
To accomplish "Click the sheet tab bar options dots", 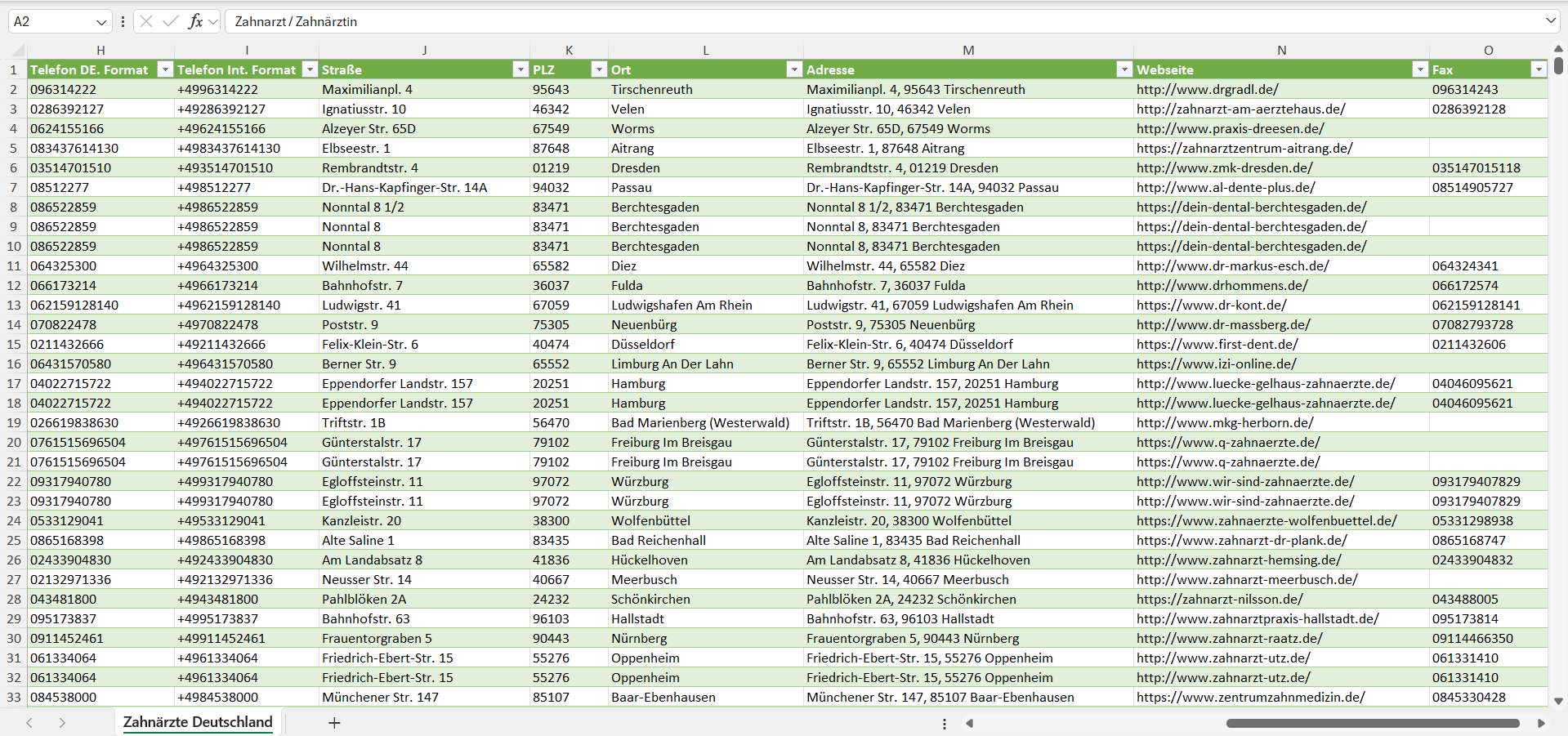I will click(x=945, y=724).
